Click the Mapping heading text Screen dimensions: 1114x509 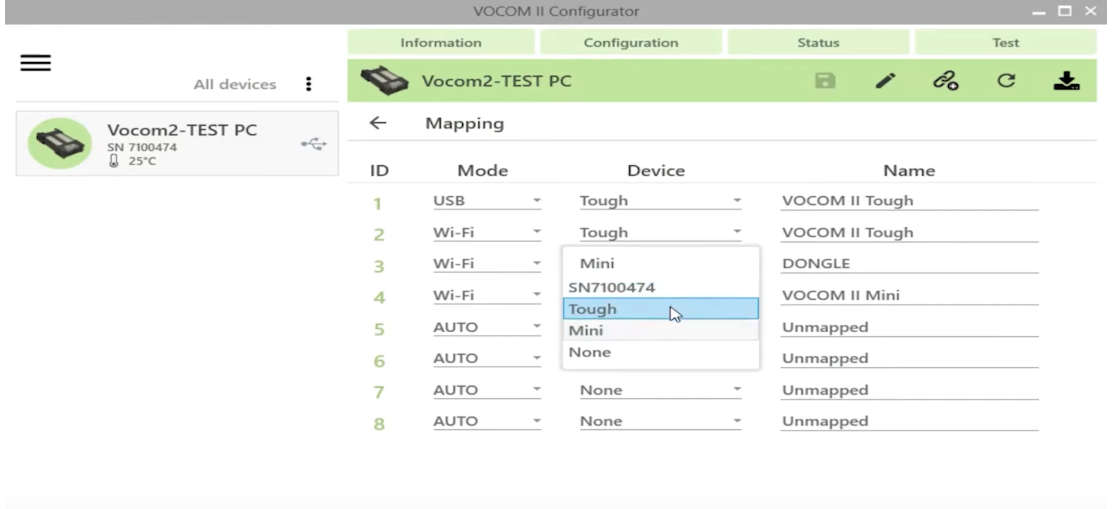click(x=465, y=123)
